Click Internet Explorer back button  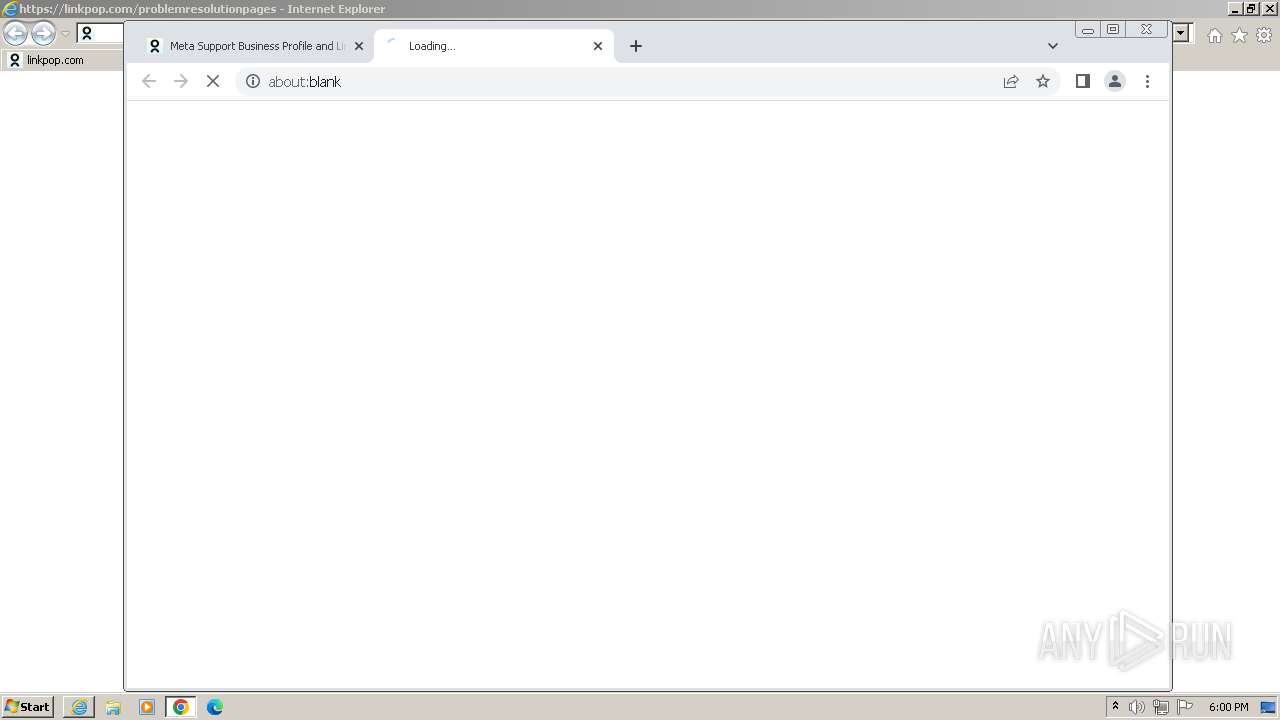click(x=15, y=33)
